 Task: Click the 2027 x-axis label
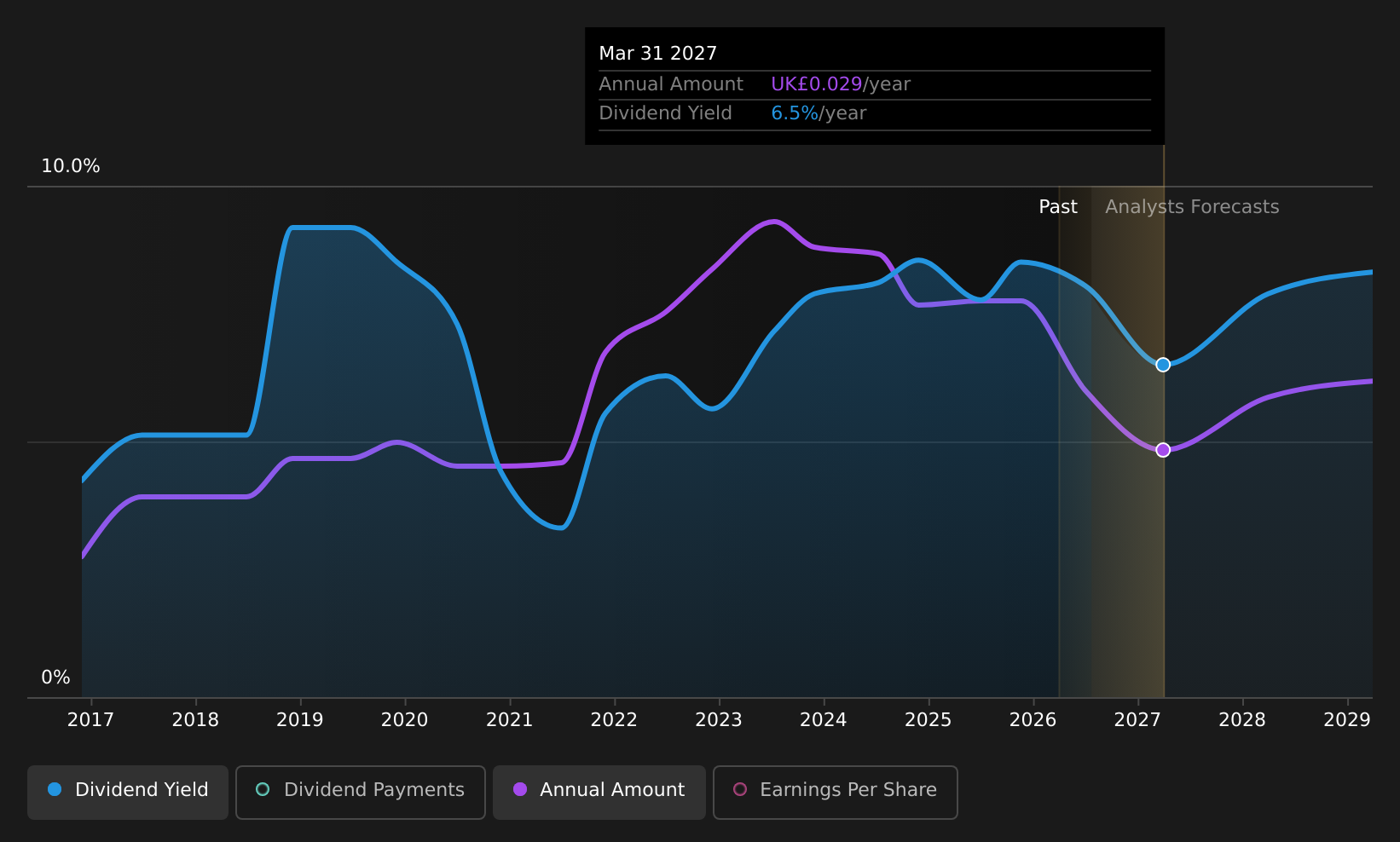click(1137, 720)
